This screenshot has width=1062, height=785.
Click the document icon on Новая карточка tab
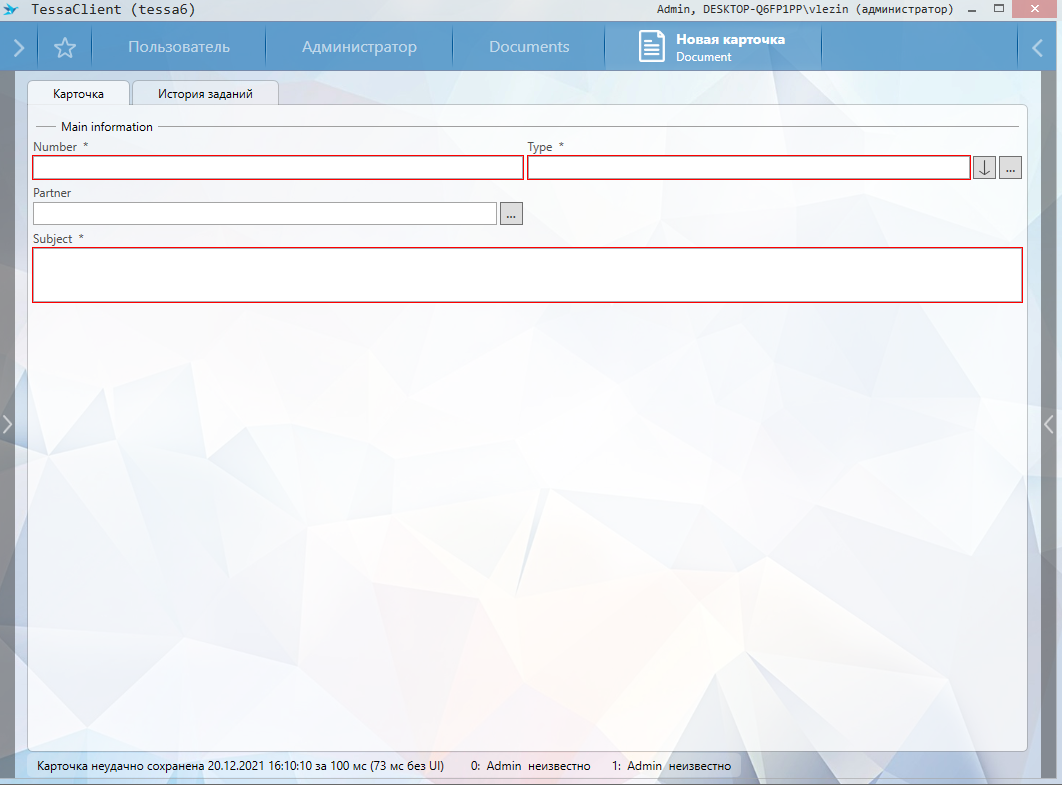coord(651,47)
